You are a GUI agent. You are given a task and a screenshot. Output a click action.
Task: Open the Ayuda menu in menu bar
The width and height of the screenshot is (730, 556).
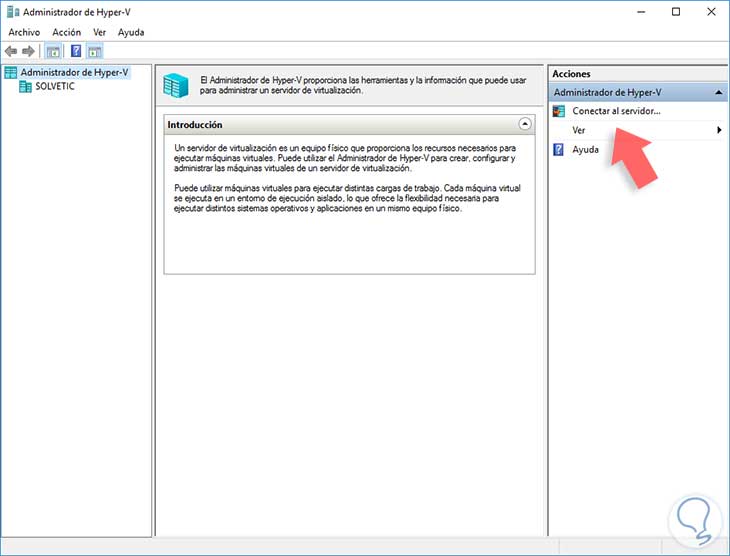click(131, 32)
